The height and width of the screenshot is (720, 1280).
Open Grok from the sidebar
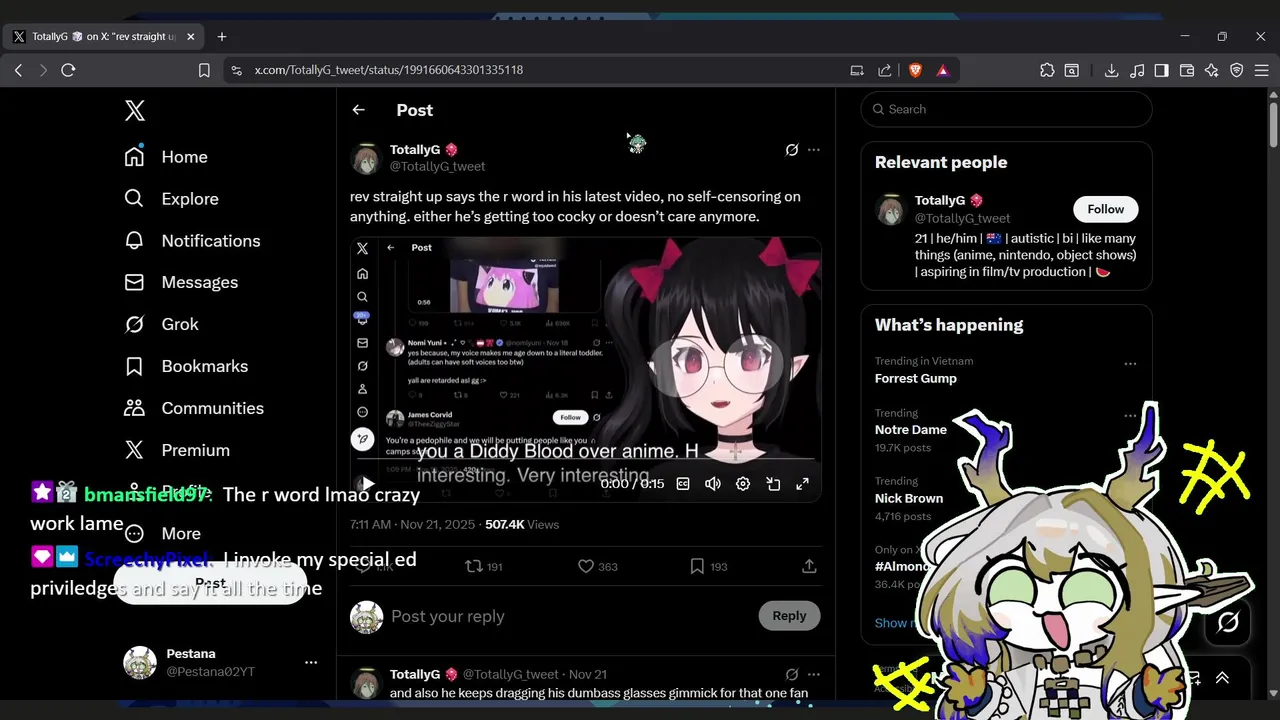(x=161, y=324)
